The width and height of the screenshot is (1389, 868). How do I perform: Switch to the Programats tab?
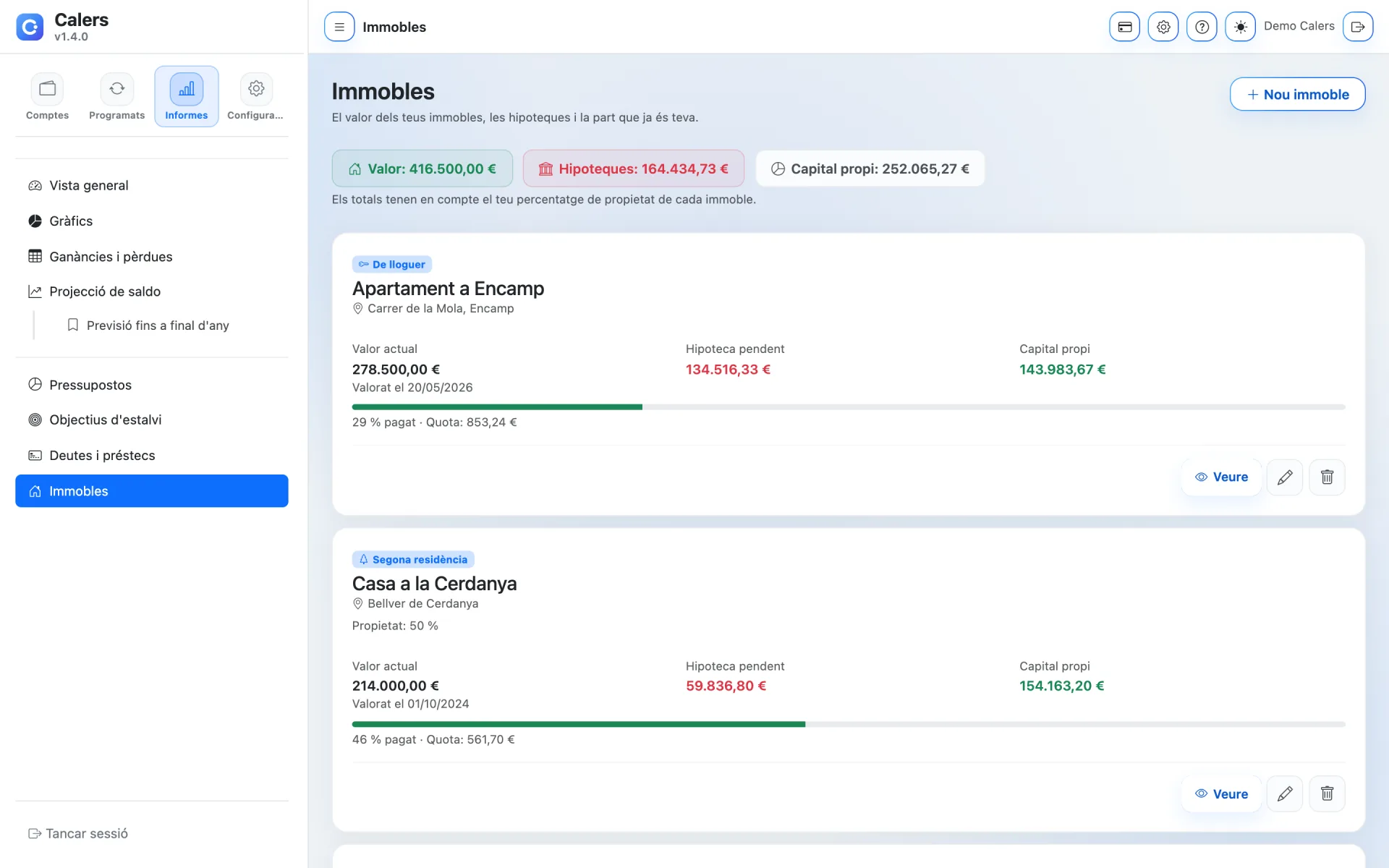[x=116, y=96]
